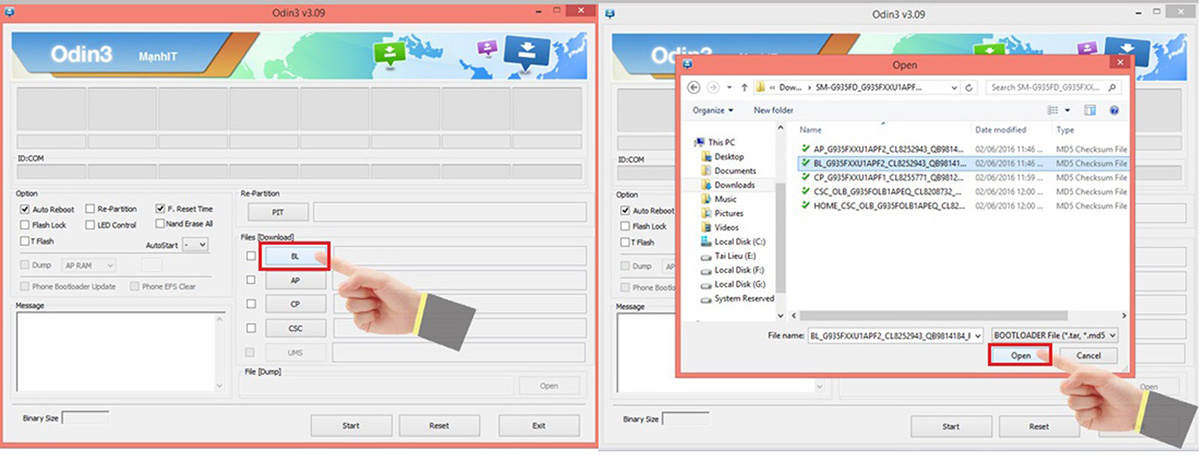Enable T Flash in left Odin3 window
Viewport: 1200px width, 455px height.
pos(25,241)
